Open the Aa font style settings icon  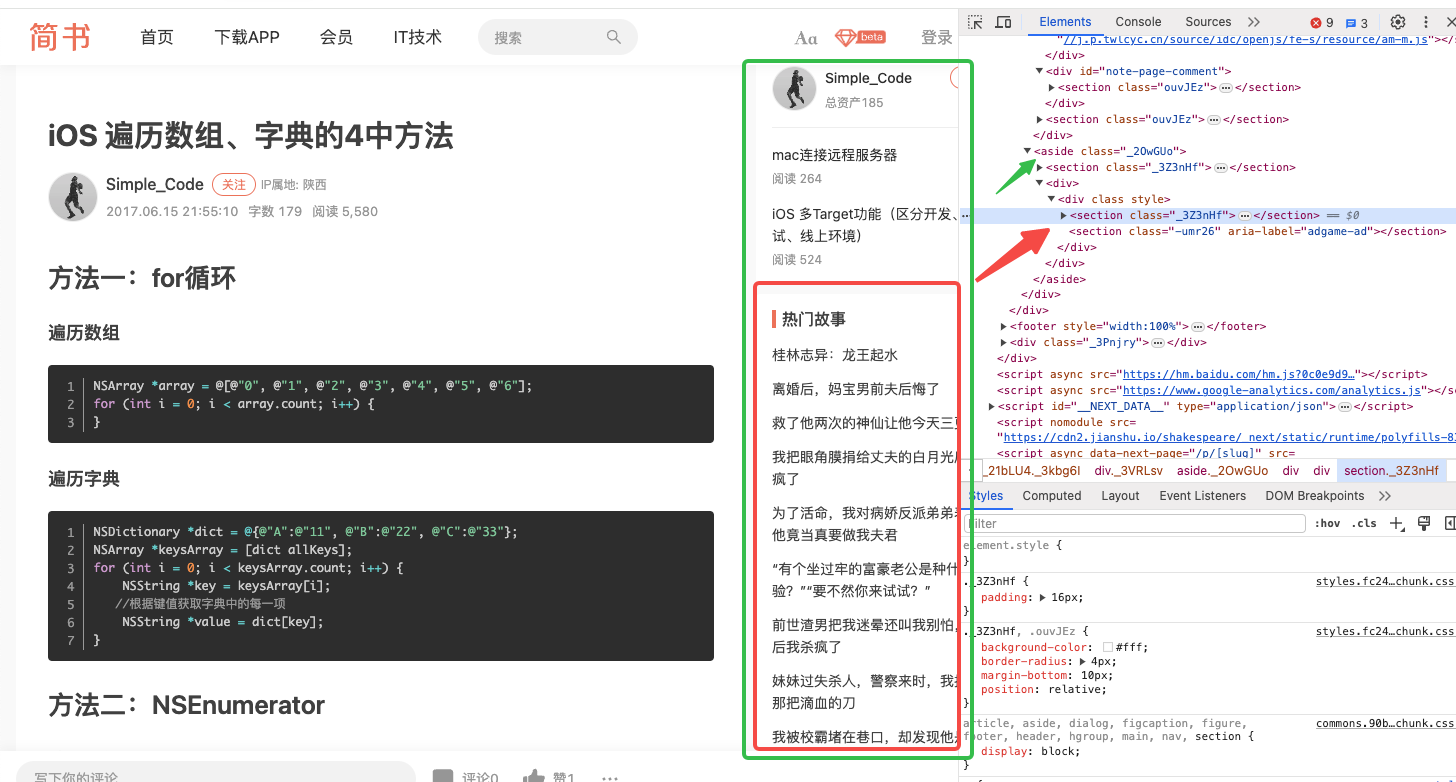tap(805, 38)
